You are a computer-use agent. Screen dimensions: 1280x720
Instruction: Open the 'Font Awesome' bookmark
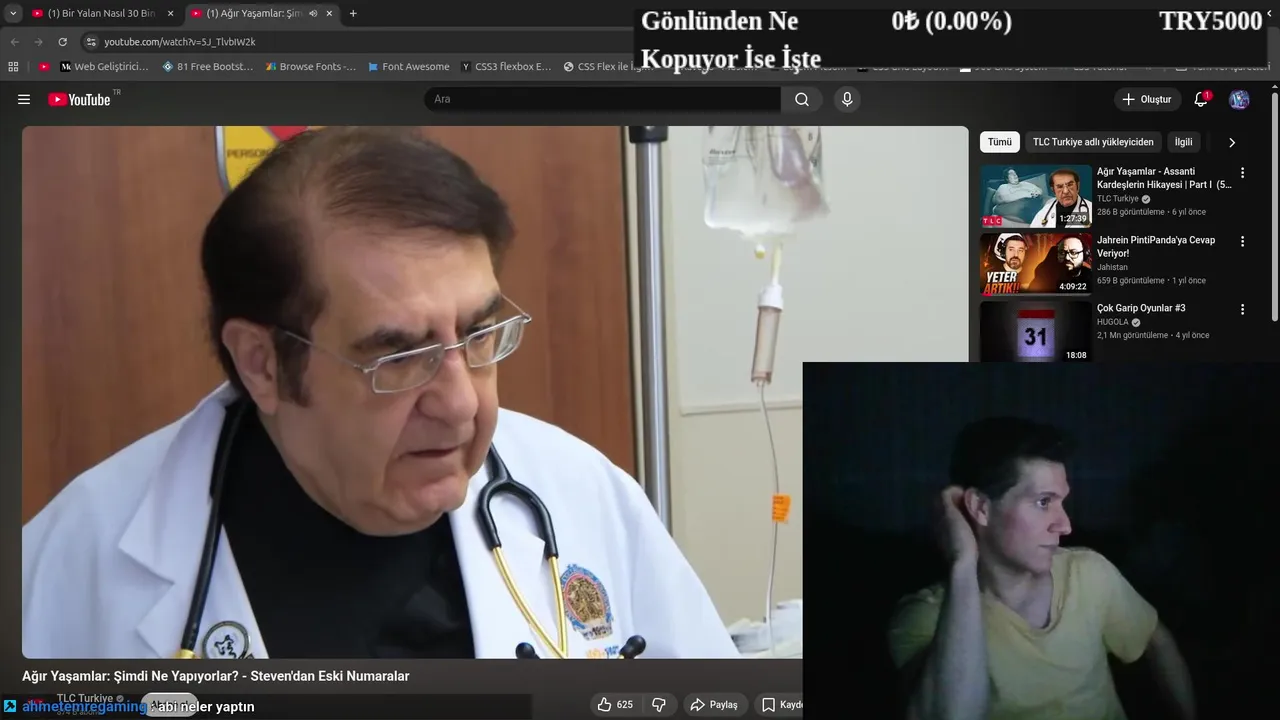pos(408,67)
